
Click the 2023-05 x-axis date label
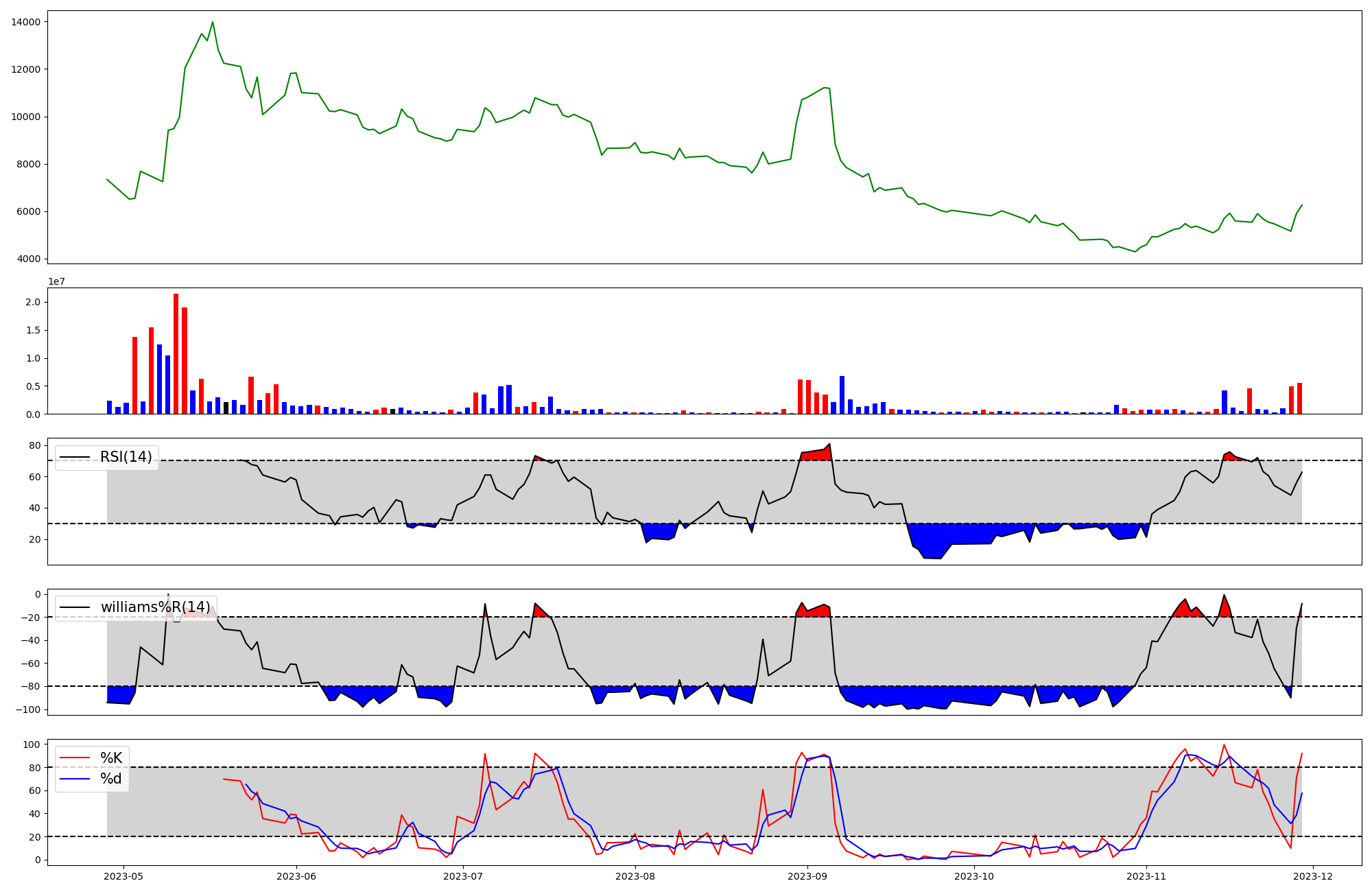pos(123,876)
